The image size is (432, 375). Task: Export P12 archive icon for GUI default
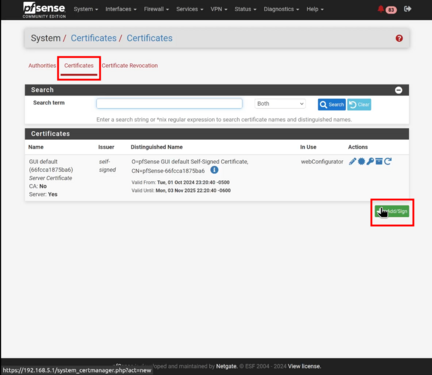pos(379,162)
